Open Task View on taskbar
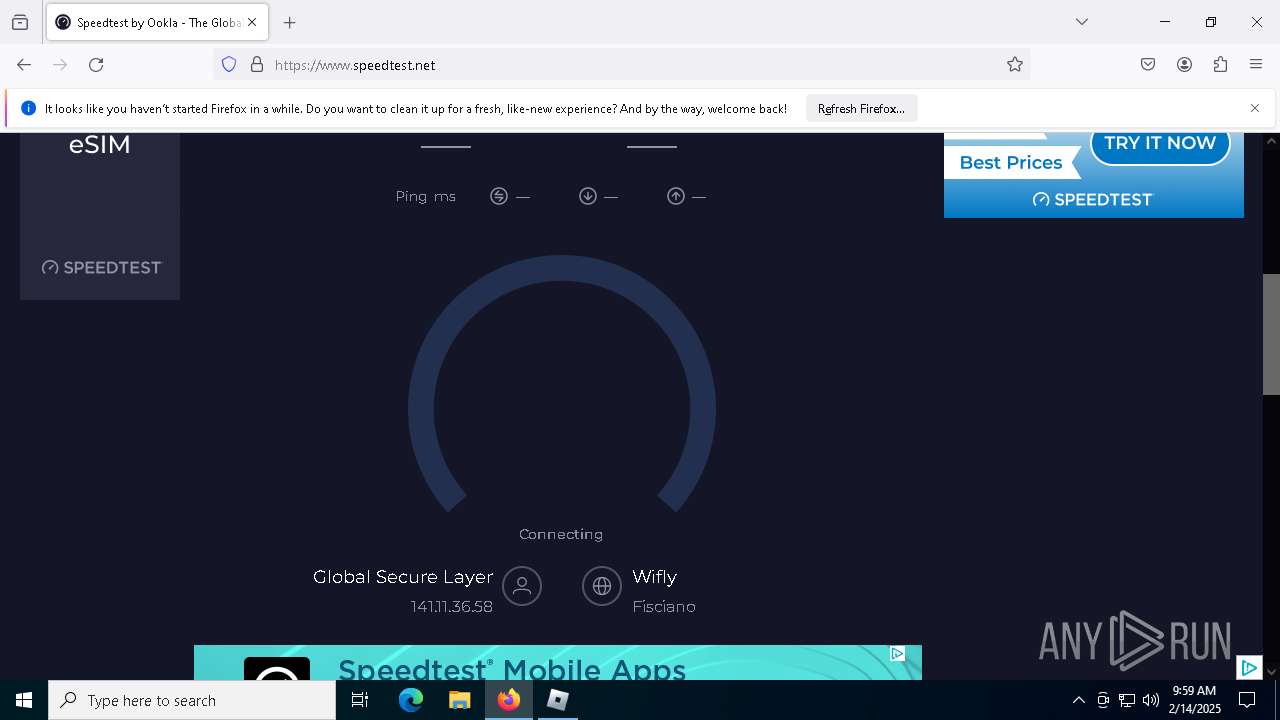 360,700
